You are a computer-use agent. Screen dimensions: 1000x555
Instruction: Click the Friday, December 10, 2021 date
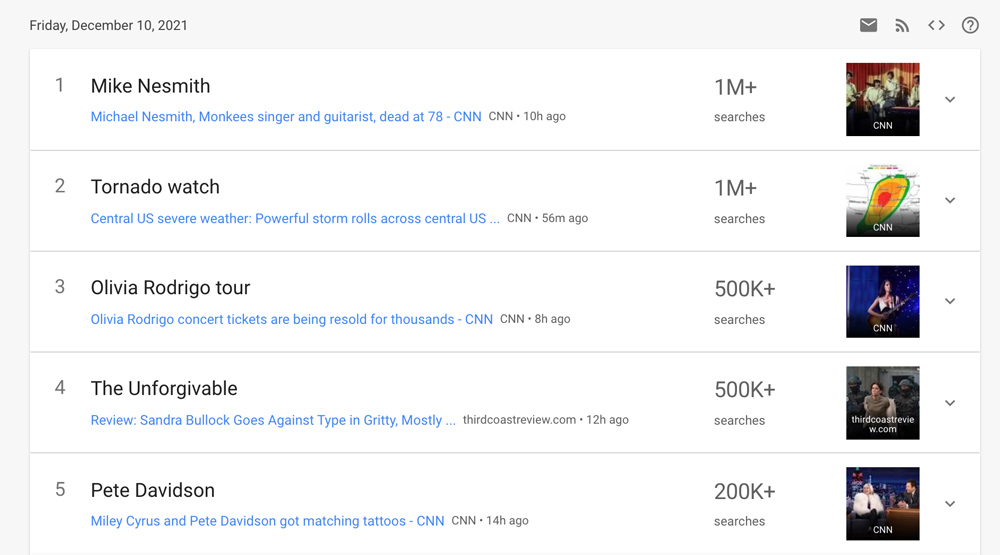click(x=108, y=26)
